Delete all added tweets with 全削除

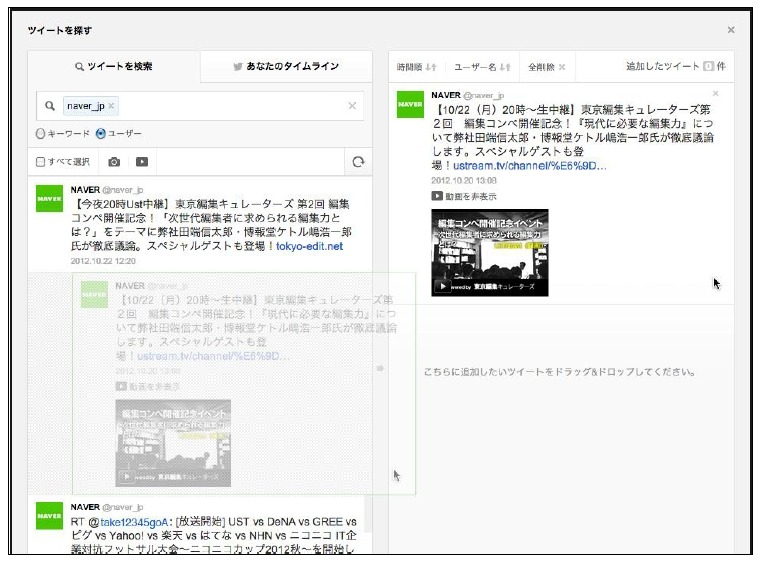tap(546, 67)
